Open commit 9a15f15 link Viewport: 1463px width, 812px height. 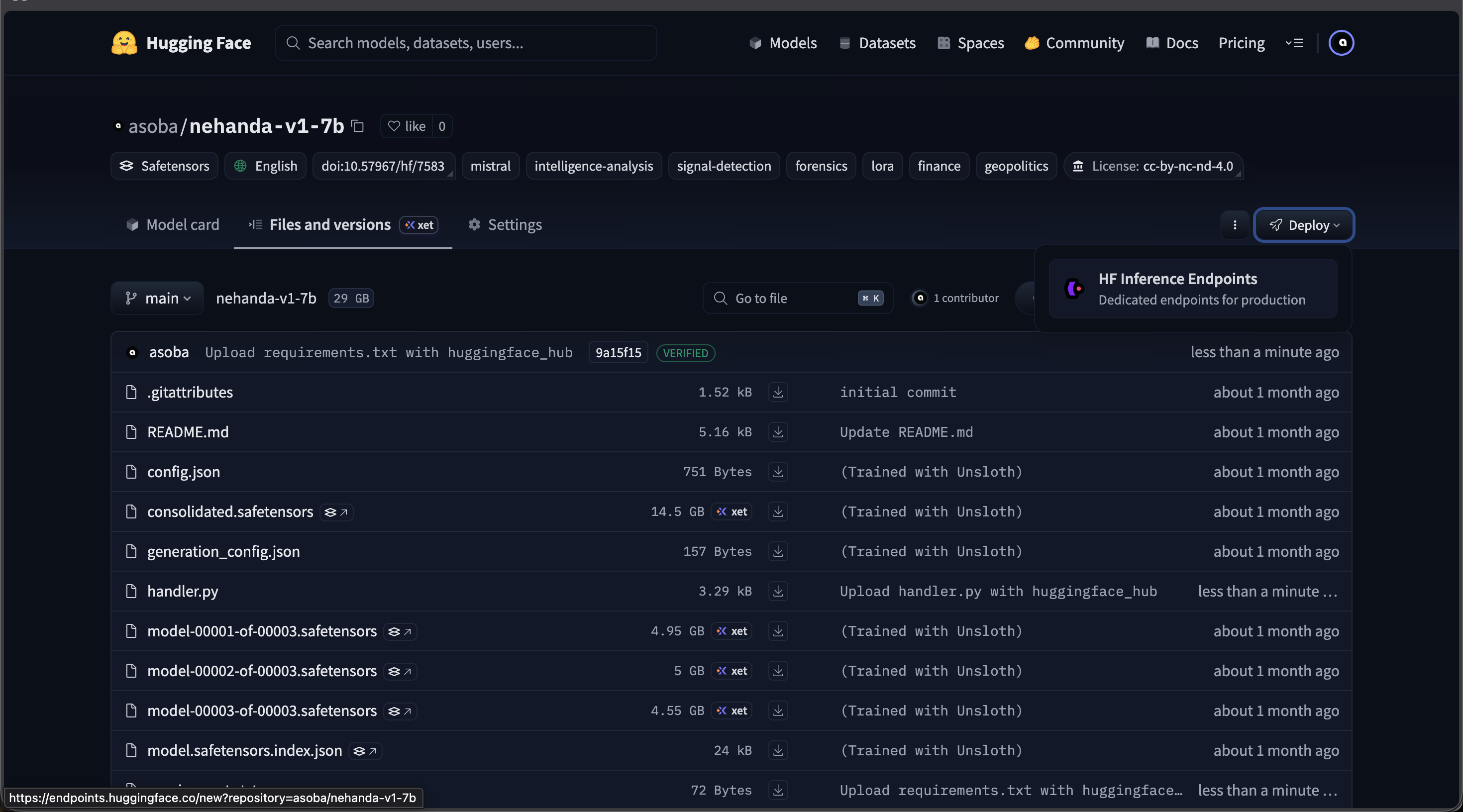coord(618,353)
